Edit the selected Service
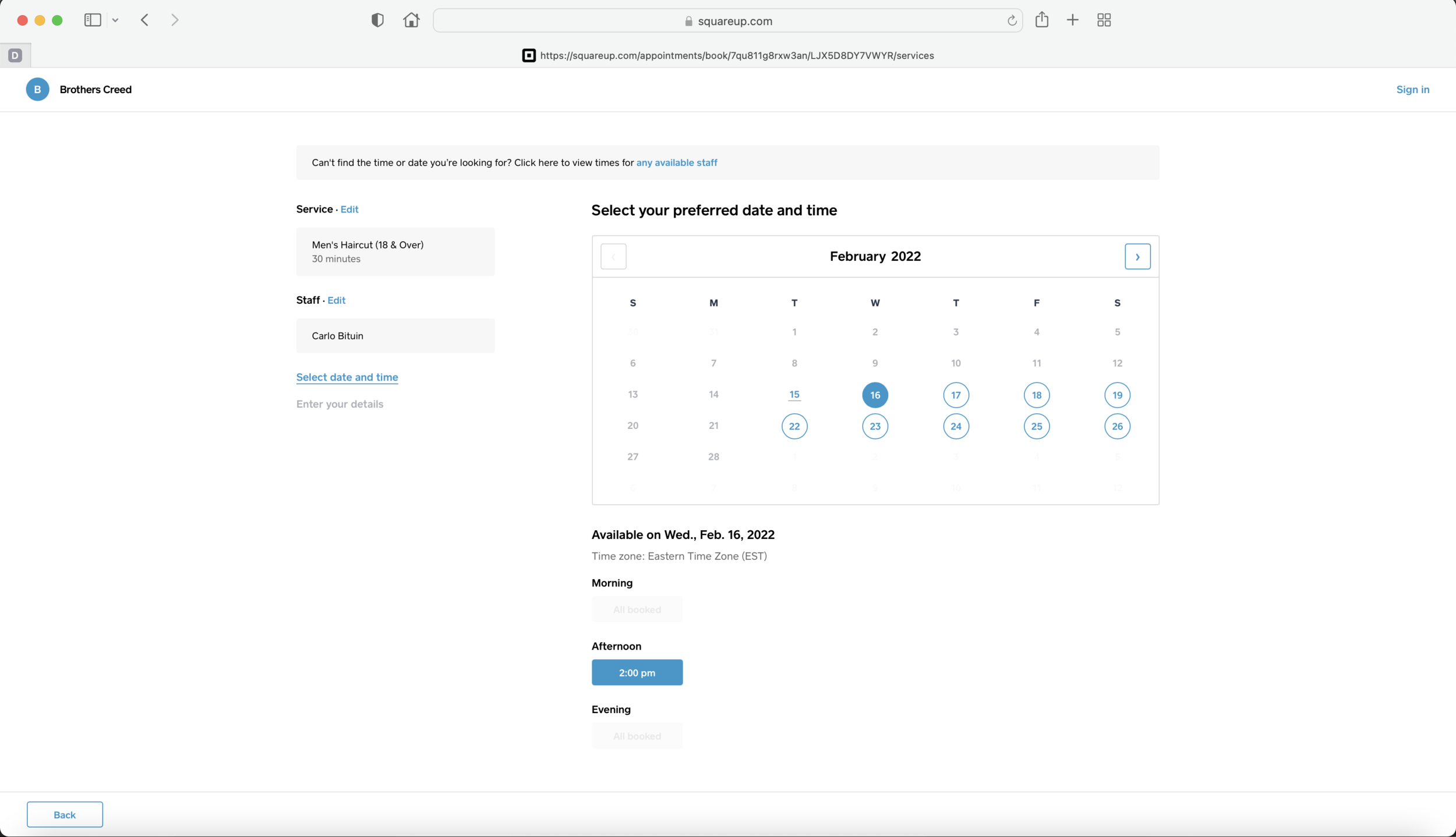The width and height of the screenshot is (1456, 837). (349, 210)
